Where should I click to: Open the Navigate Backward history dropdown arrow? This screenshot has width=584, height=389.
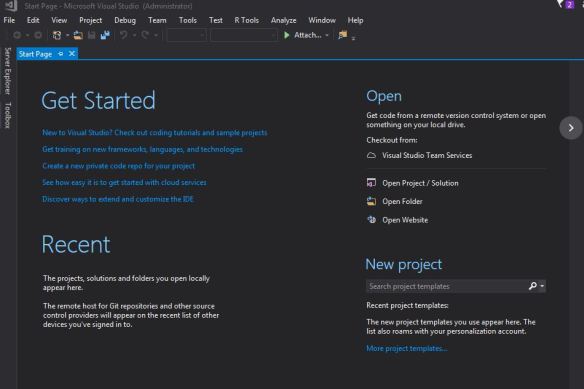click(x=28, y=35)
